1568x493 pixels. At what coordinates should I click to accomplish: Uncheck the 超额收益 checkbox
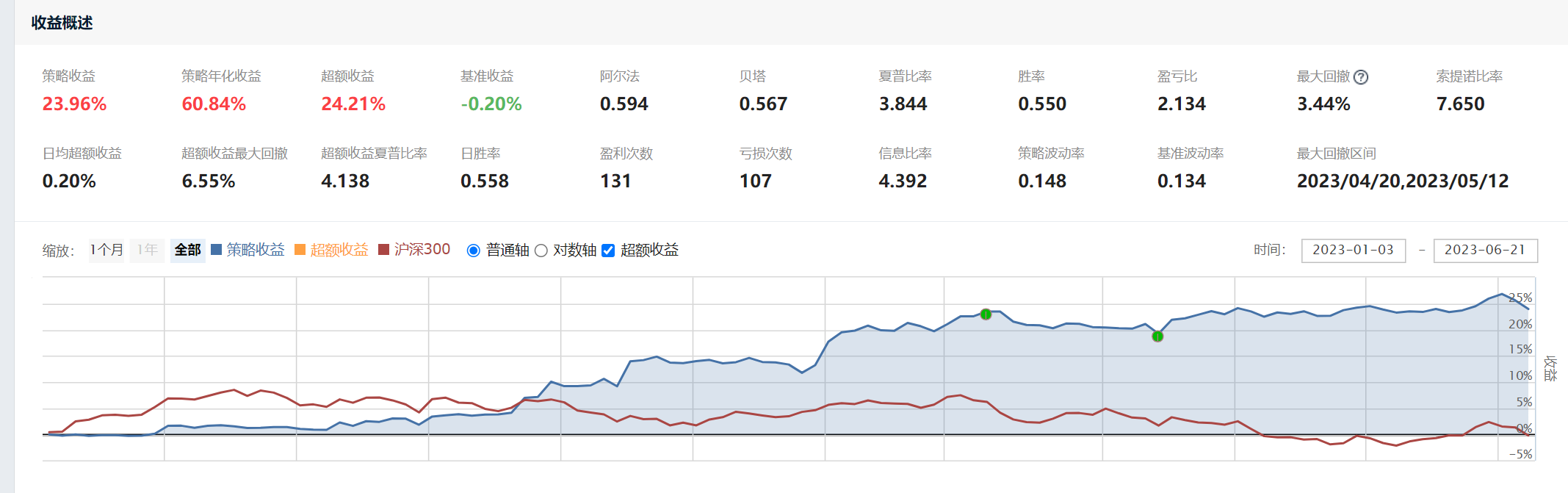pyautogui.click(x=608, y=251)
